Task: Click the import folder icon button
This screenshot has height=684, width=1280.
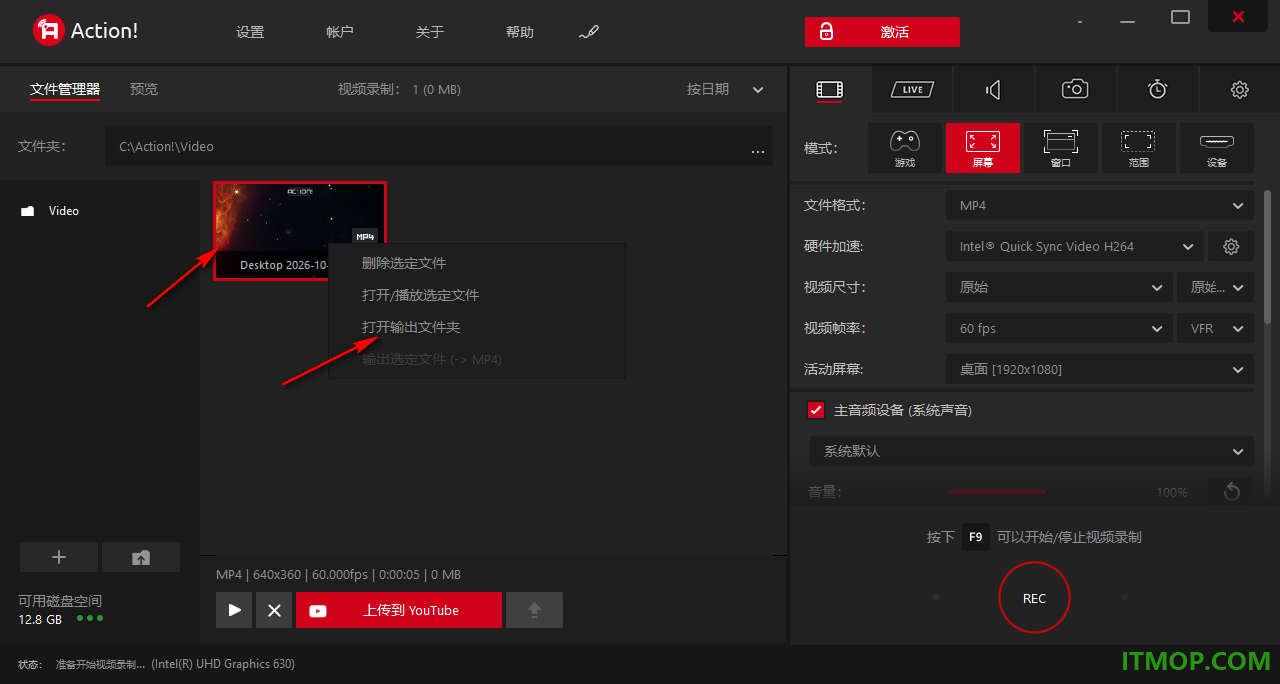Action: click(x=141, y=557)
